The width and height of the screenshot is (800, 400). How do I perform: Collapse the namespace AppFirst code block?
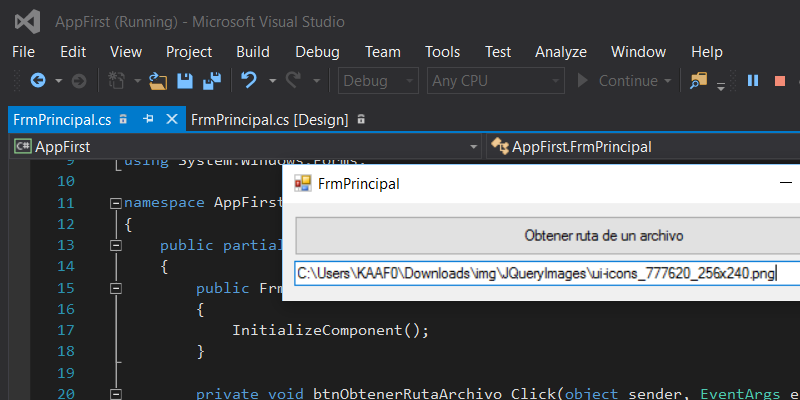(116, 203)
